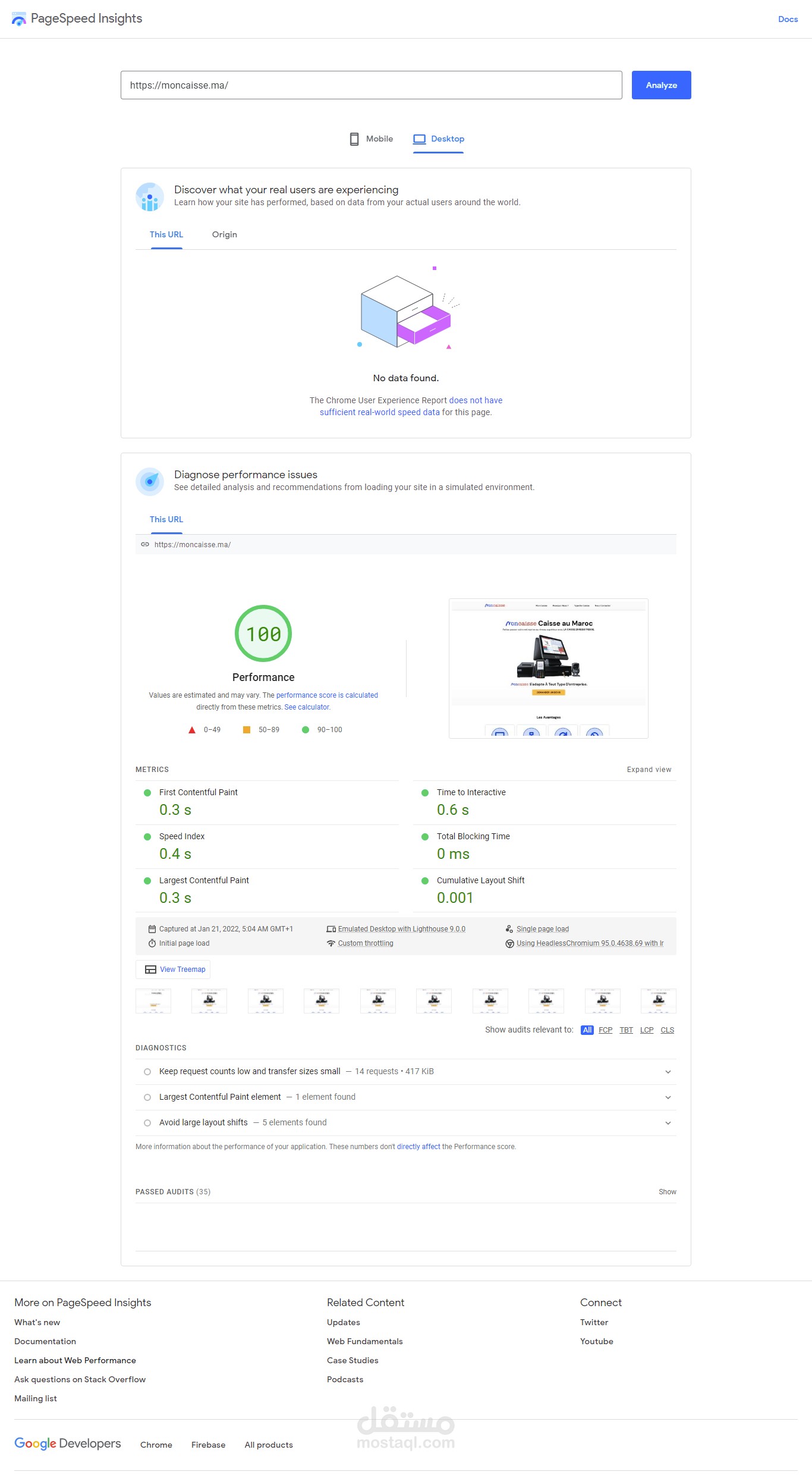Focus the URL input field
The image size is (812, 1481).
[372, 85]
